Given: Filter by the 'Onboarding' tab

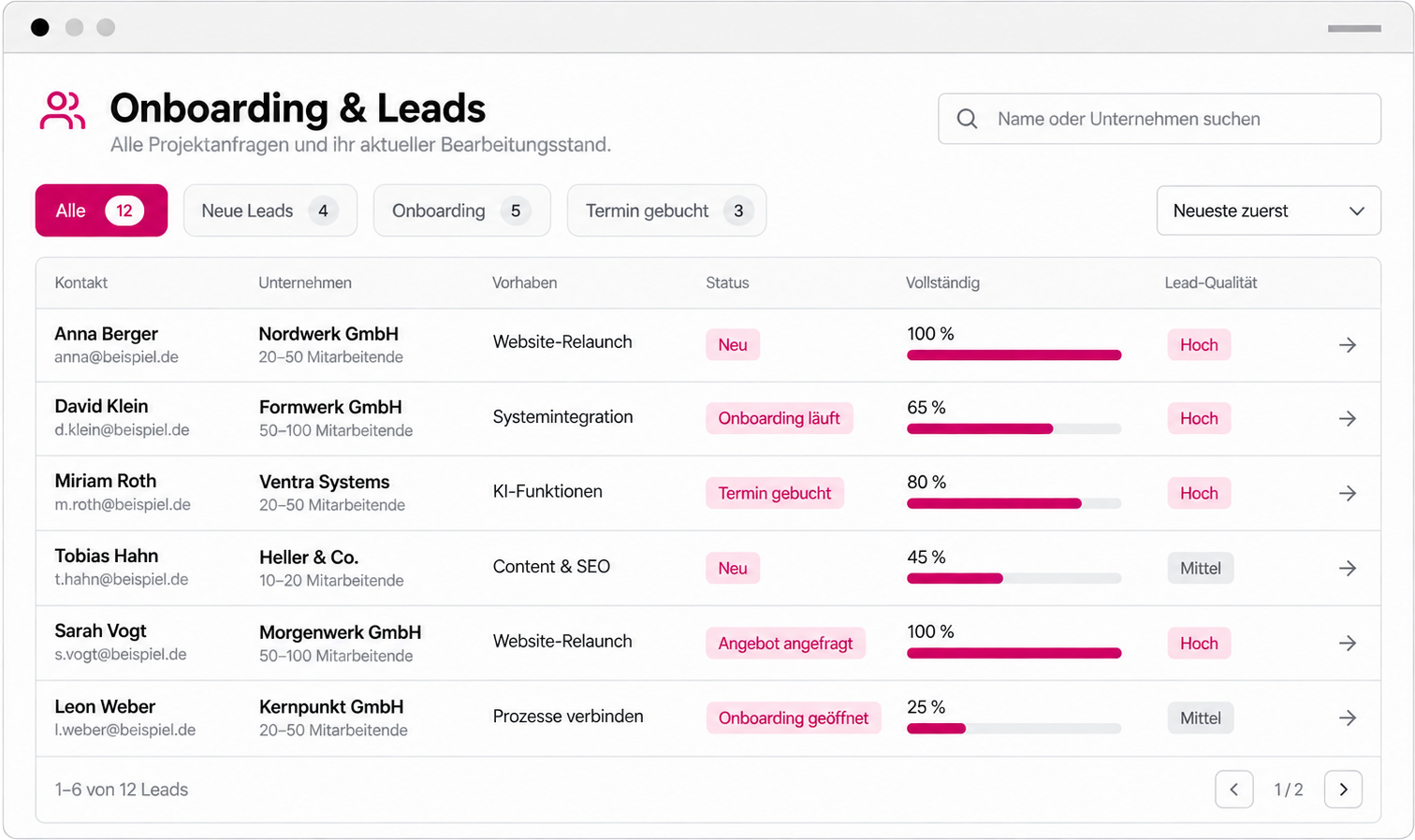Looking at the screenshot, I should [x=462, y=210].
